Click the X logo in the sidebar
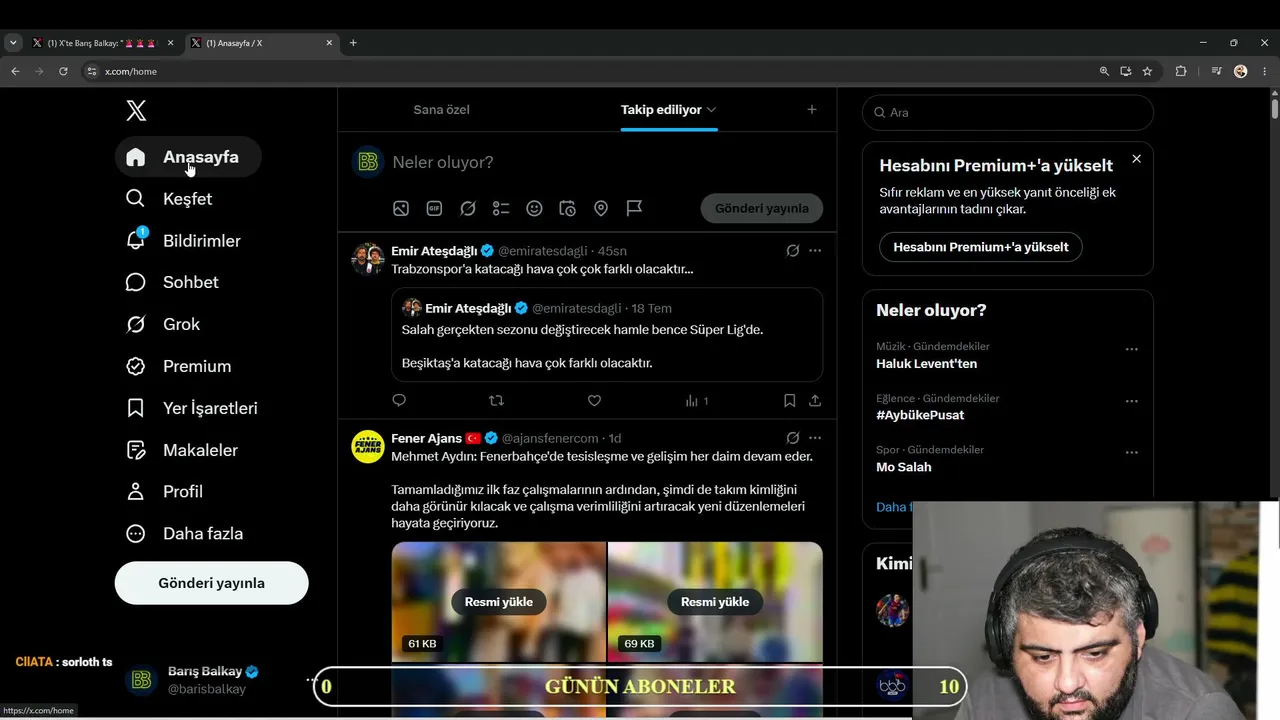 tap(136, 111)
